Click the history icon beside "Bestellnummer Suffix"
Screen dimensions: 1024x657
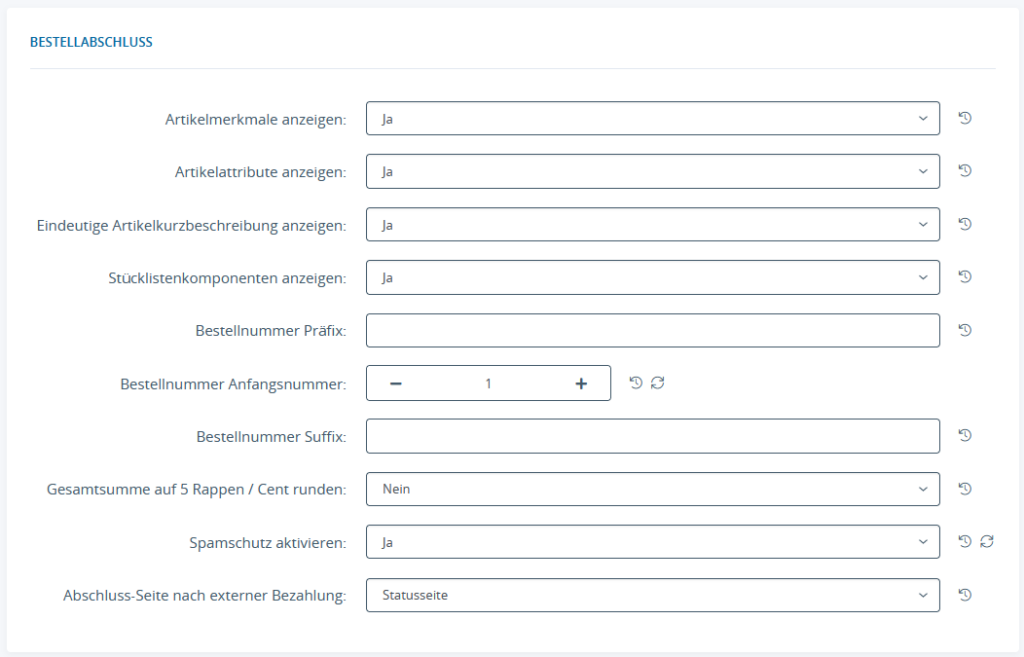coord(964,435)
